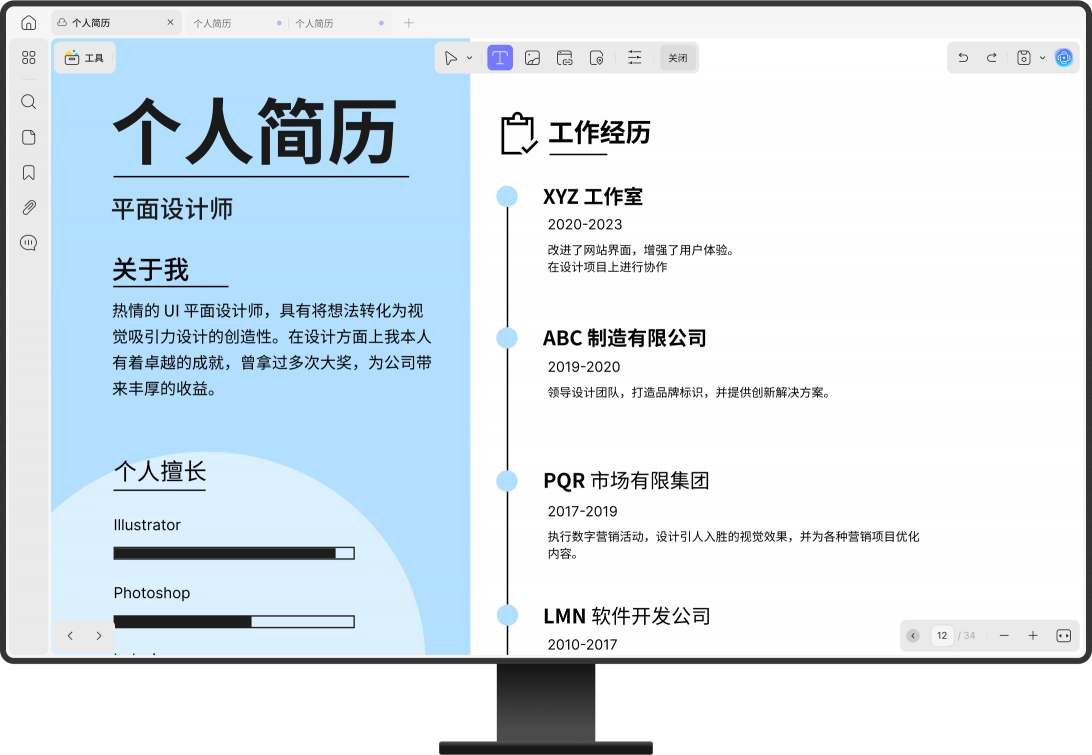Click the 个人擅长 heading

160,472
